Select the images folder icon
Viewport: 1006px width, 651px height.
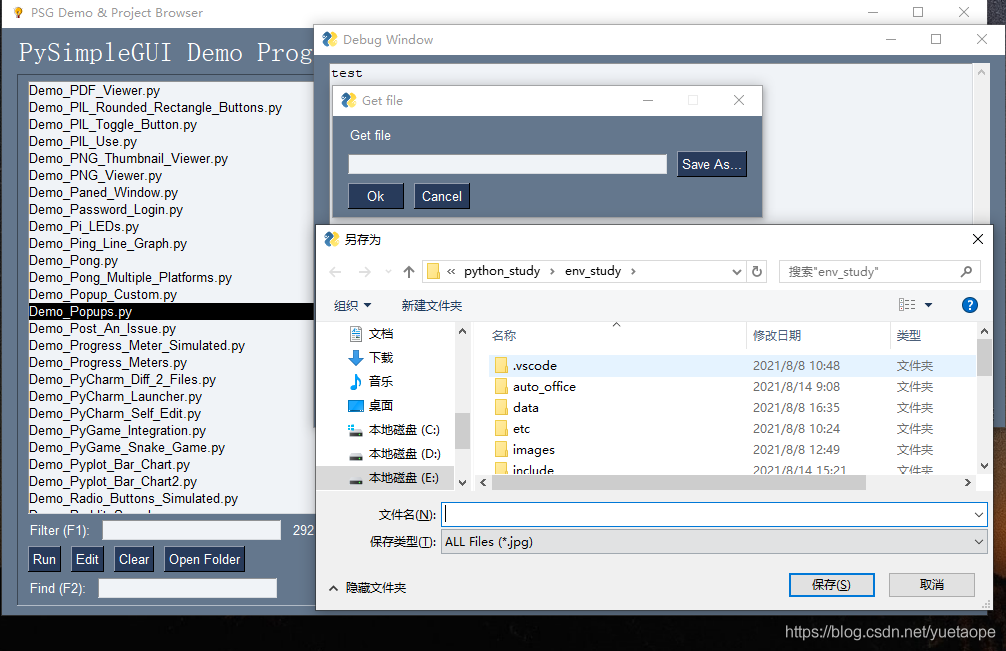tap(501, 450)
